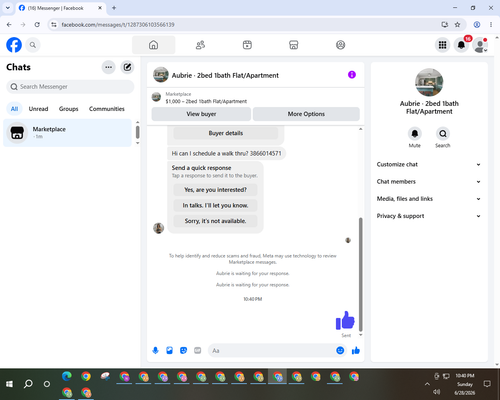Open Windows taskbar search icon
The width and height of the screenshot is (500, 400).
(28, 384)
